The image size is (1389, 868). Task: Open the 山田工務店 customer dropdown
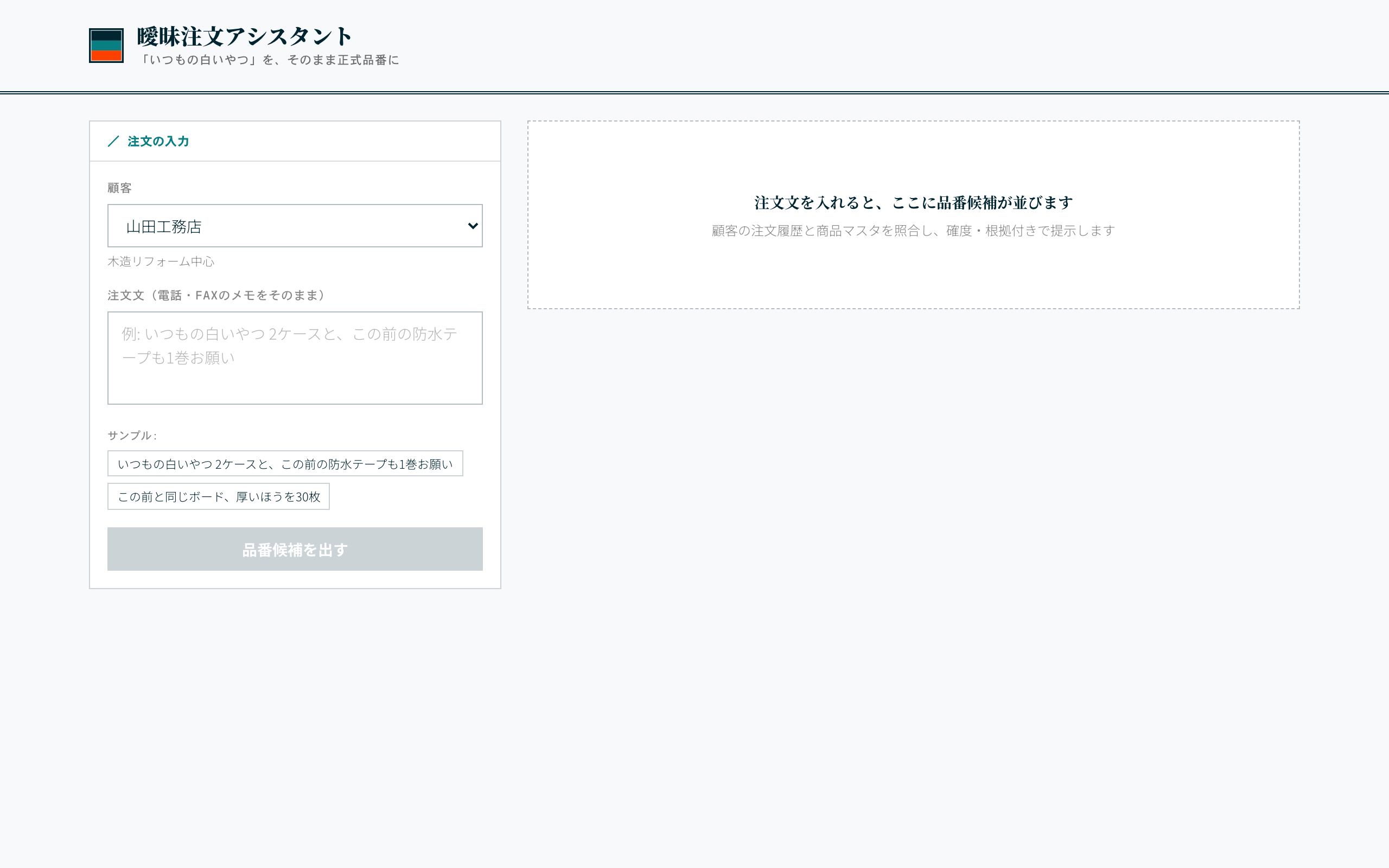(295, 226)
